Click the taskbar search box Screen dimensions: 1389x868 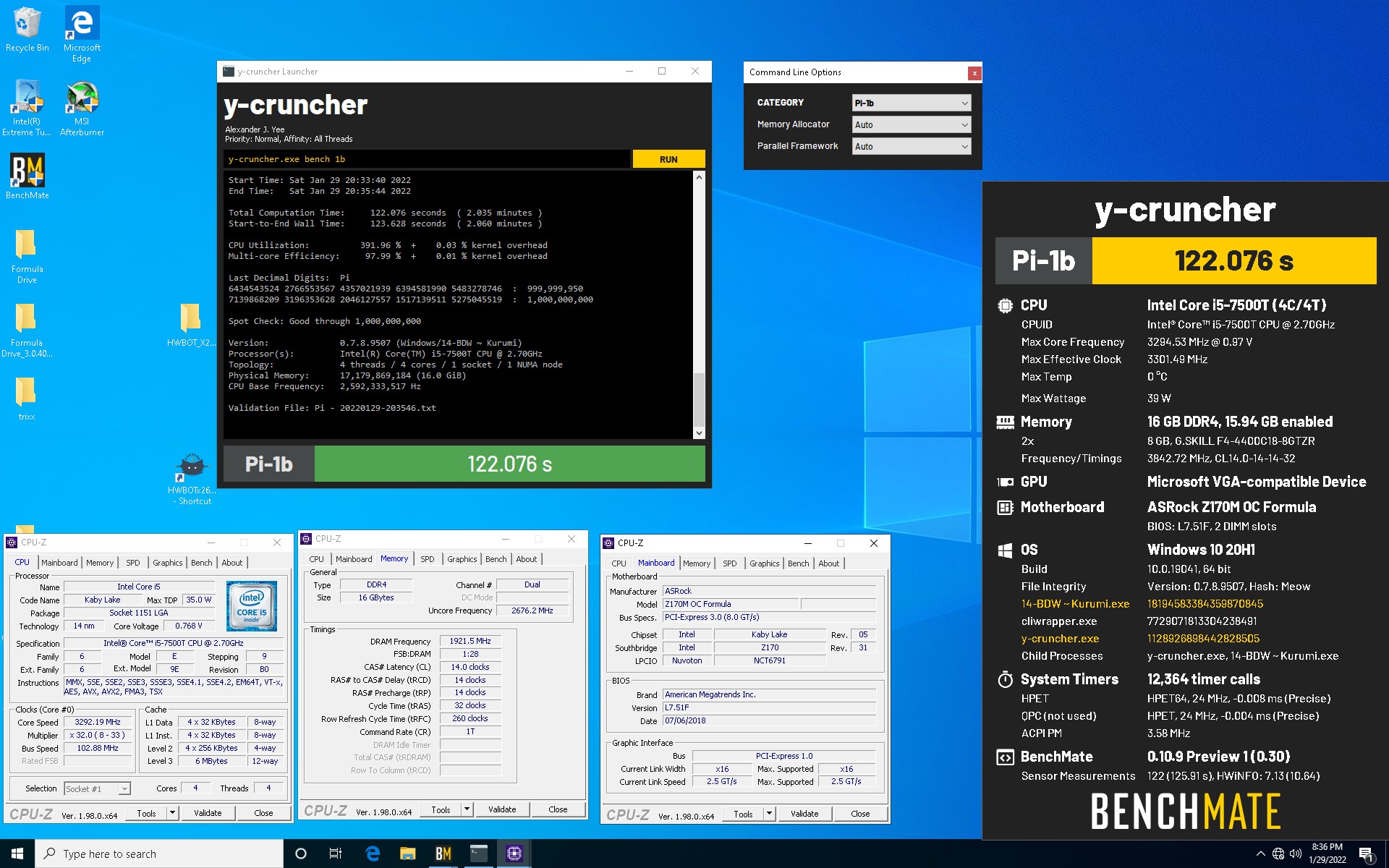pyautogui.click(x=159, y=854)
